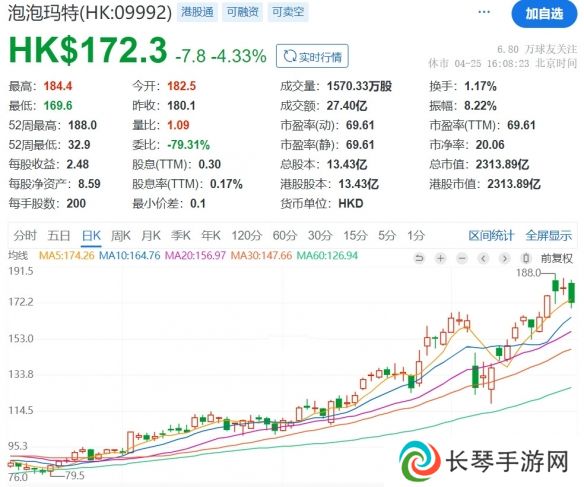The image size is (584, 487).
Task: Click the candlestick style icon
Action: [526, 258]
